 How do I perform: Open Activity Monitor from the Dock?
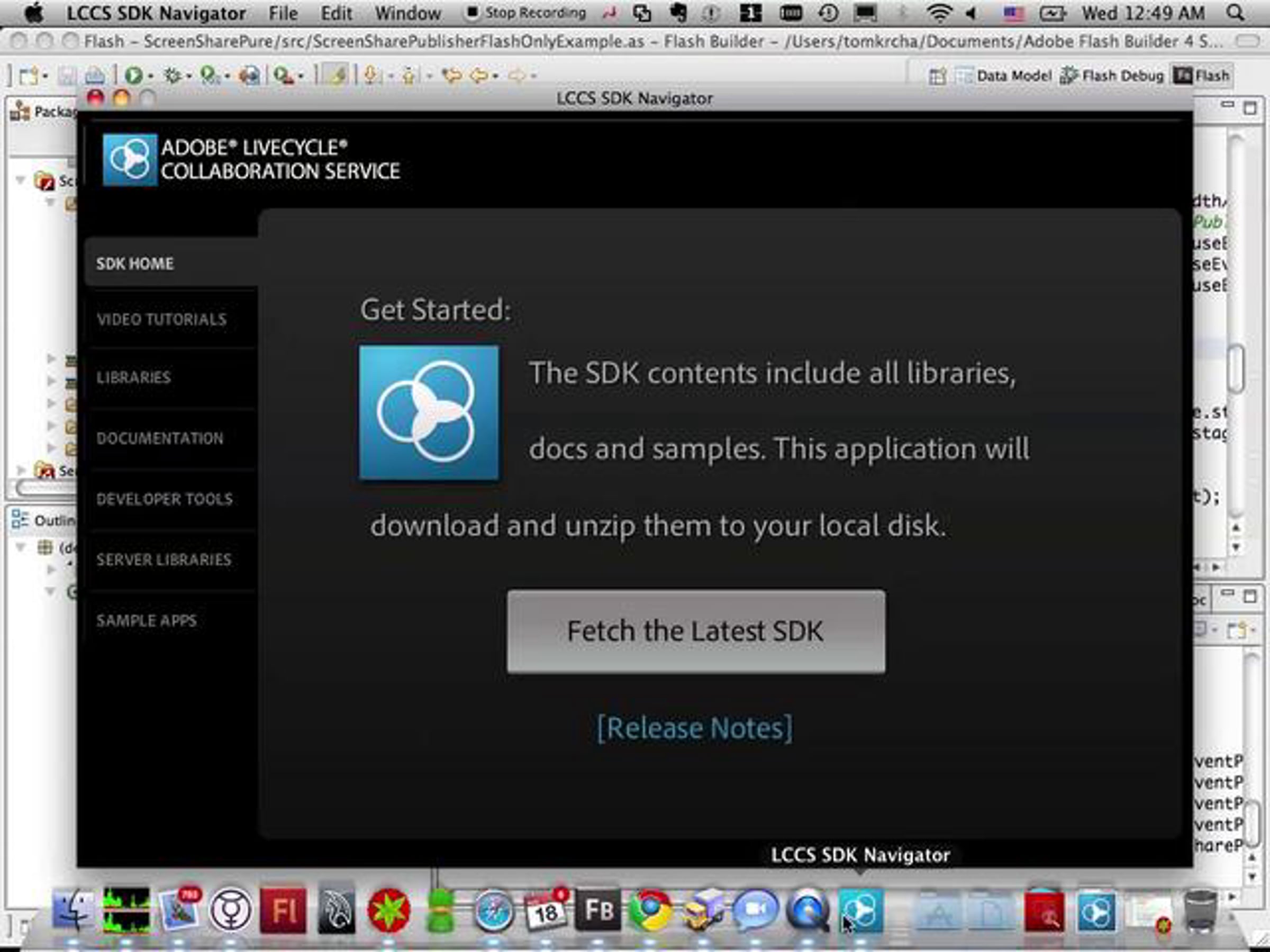click(x=126, y=911)
